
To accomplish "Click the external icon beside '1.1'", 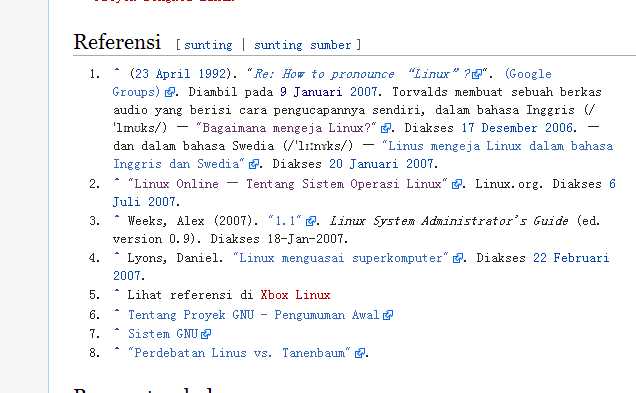I will tap(311, 221).
